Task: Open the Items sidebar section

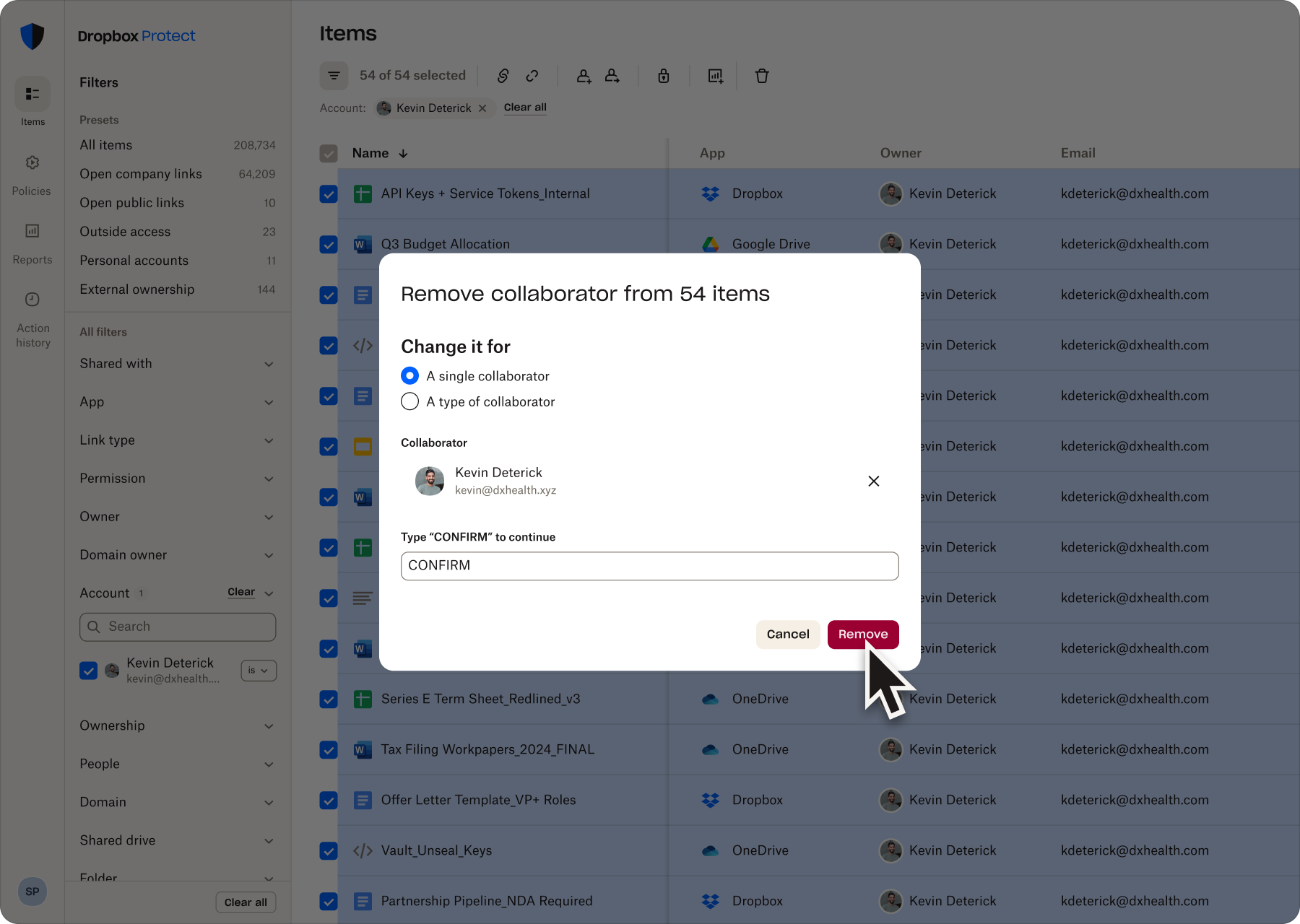Action: (x=32, y=103)
